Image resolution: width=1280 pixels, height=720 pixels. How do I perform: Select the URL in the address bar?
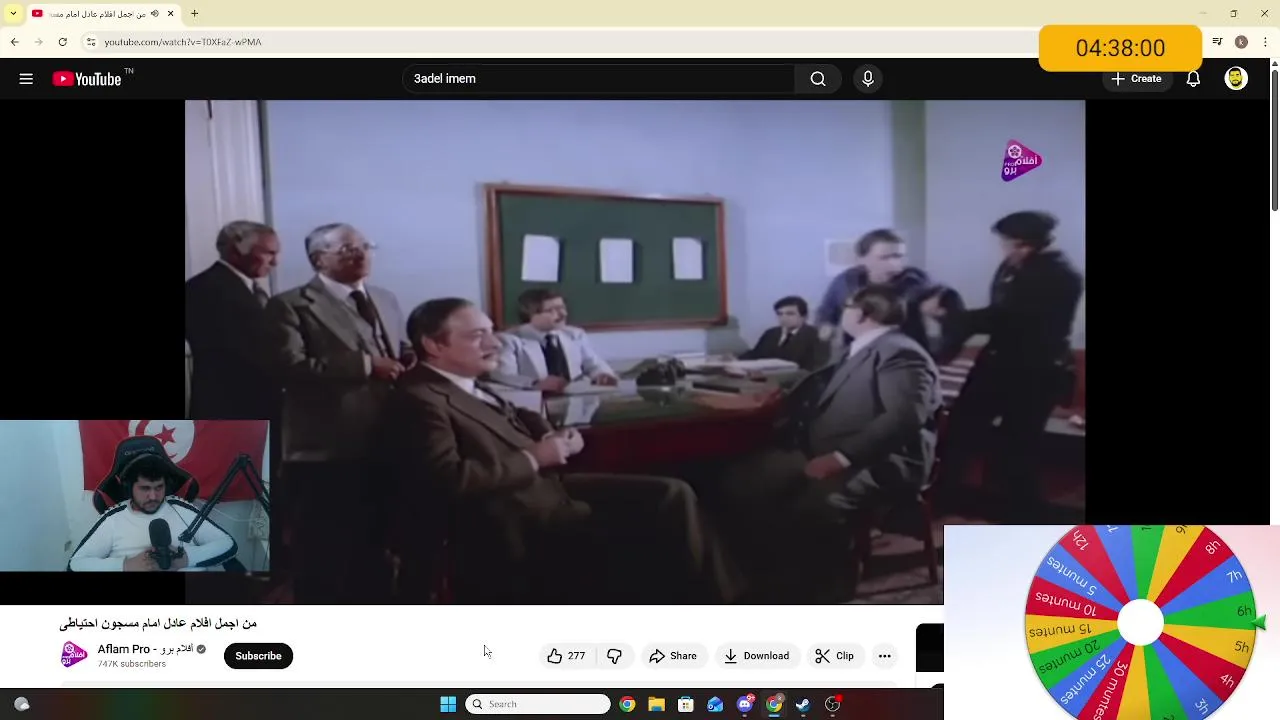pos(183,42)
